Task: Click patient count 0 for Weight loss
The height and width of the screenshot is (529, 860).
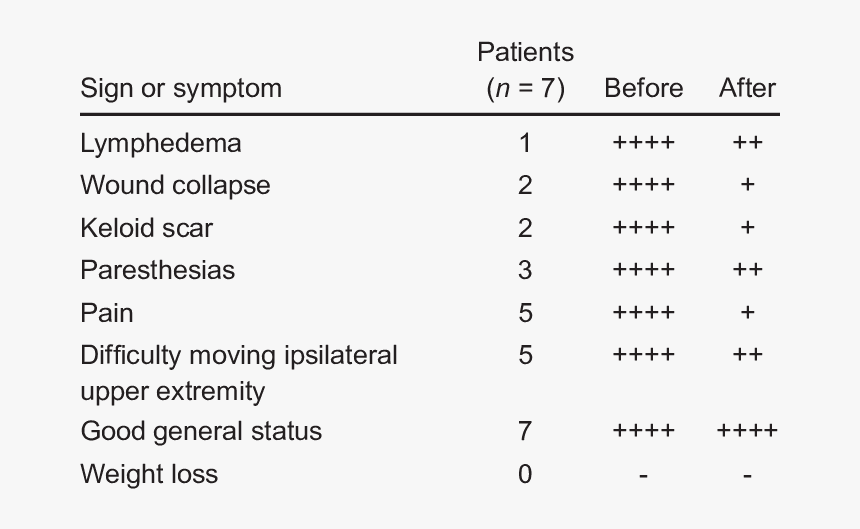Action: pos(525,474)
